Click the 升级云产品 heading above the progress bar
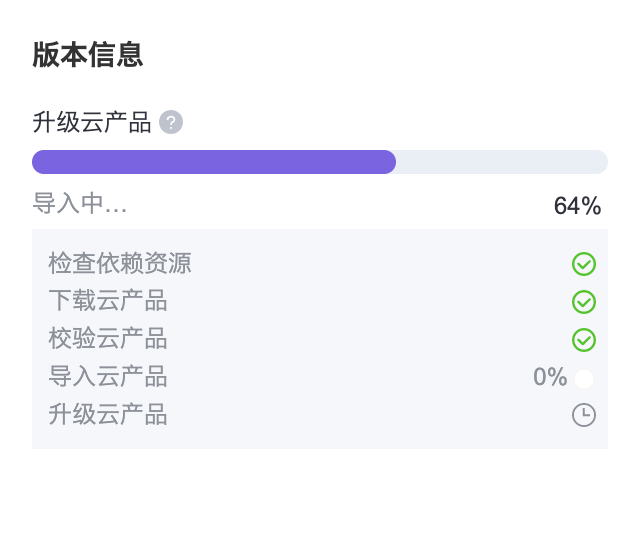 [92, 123]
